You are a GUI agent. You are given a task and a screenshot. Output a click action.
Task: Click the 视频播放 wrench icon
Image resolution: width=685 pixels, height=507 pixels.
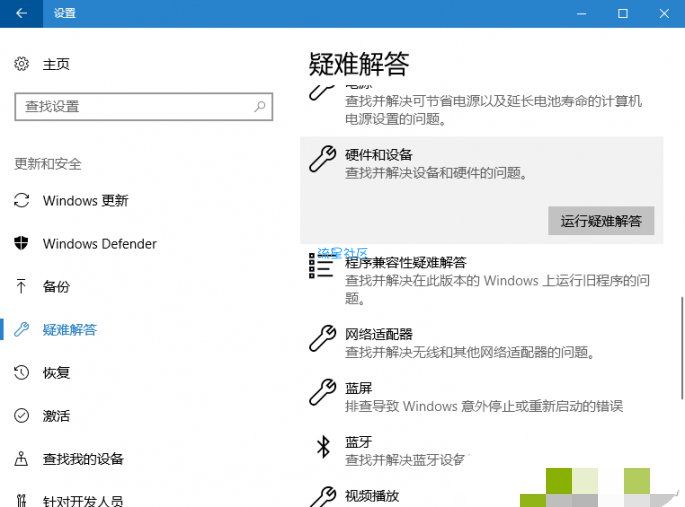point(322,497)
